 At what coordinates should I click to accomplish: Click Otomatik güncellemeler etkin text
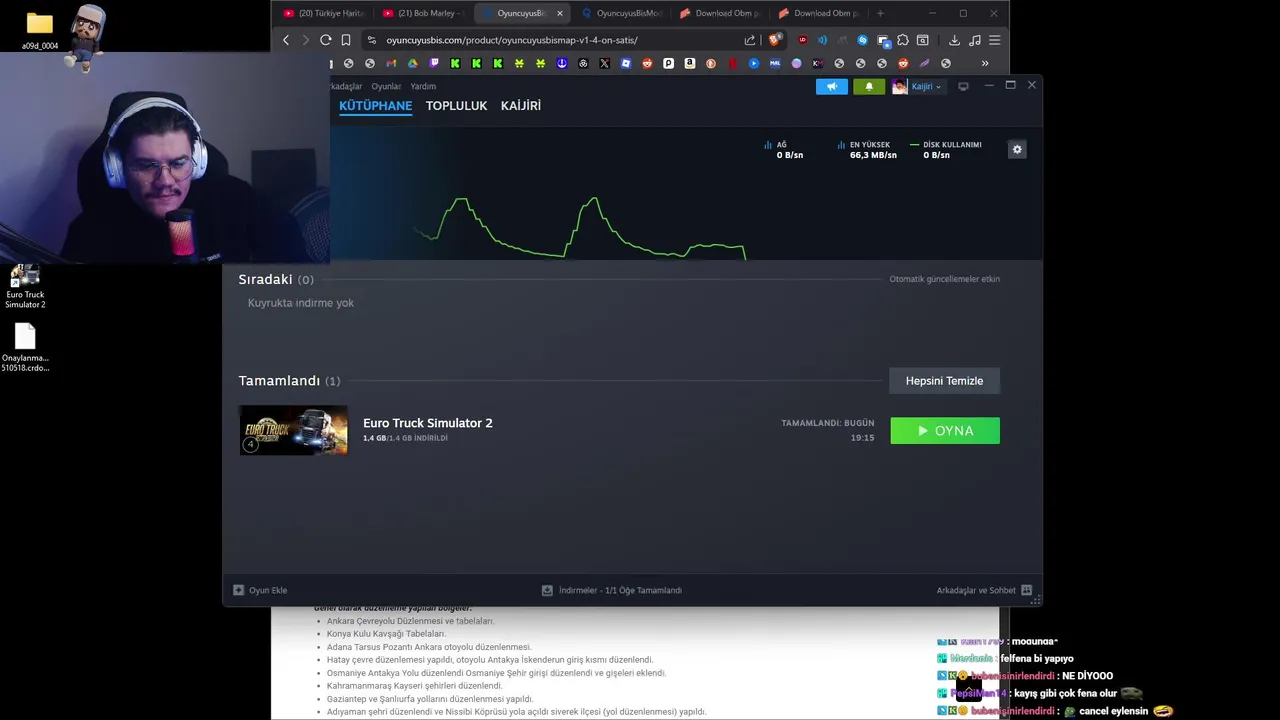point(944,279)
